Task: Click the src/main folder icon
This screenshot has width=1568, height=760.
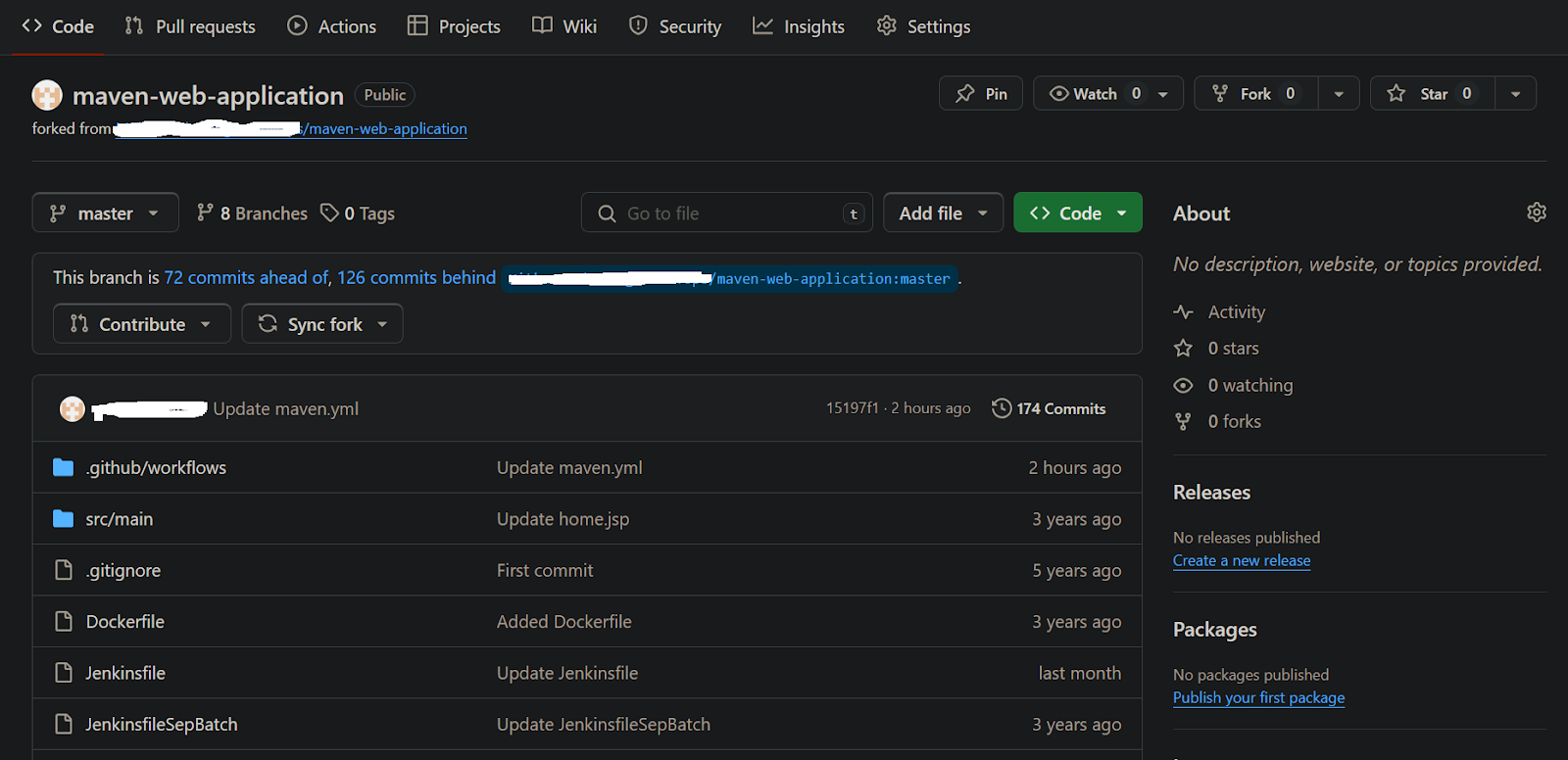Action: (x=64, y=518)
